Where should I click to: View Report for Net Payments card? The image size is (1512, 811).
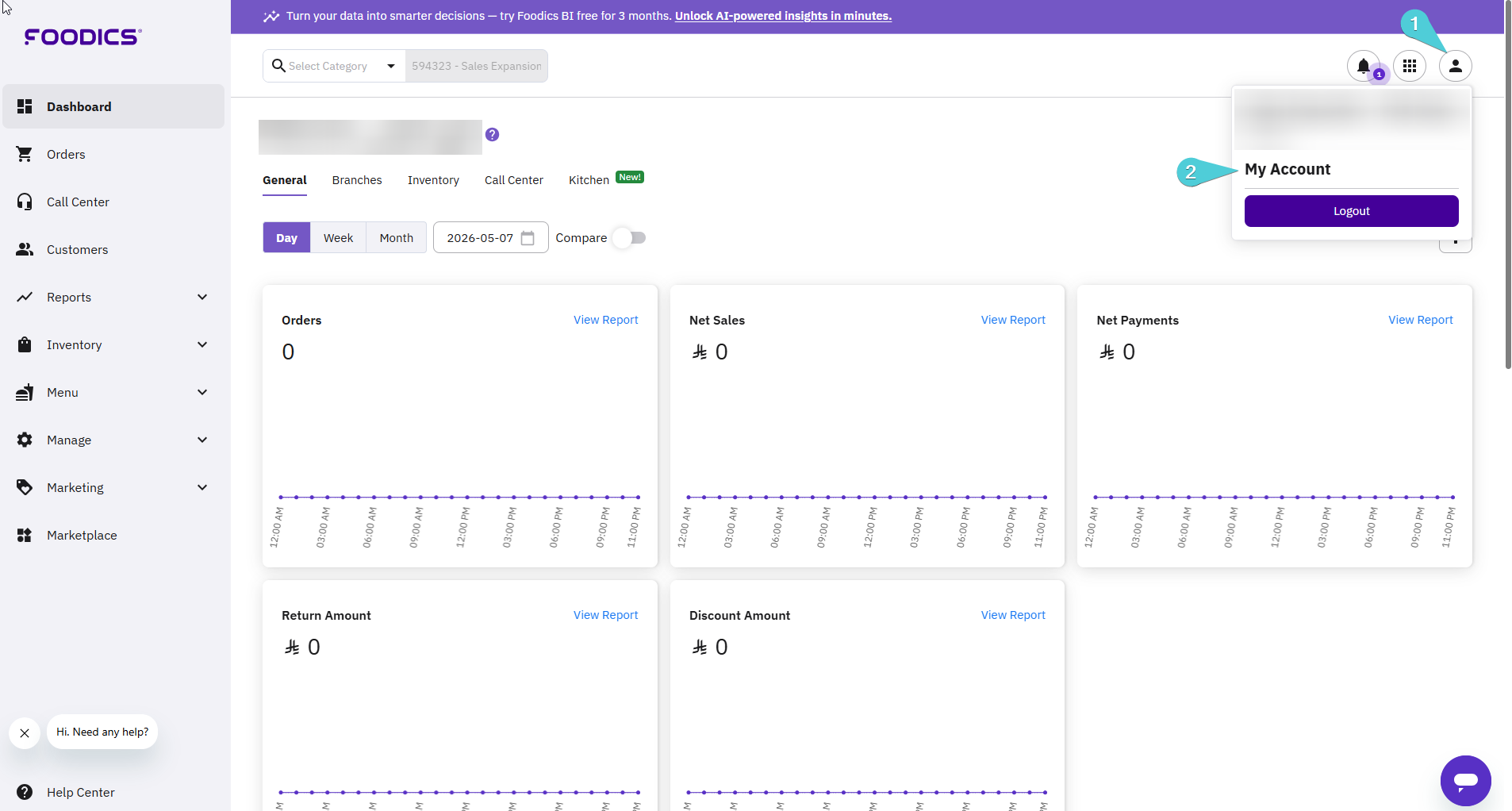[1421, 320]
